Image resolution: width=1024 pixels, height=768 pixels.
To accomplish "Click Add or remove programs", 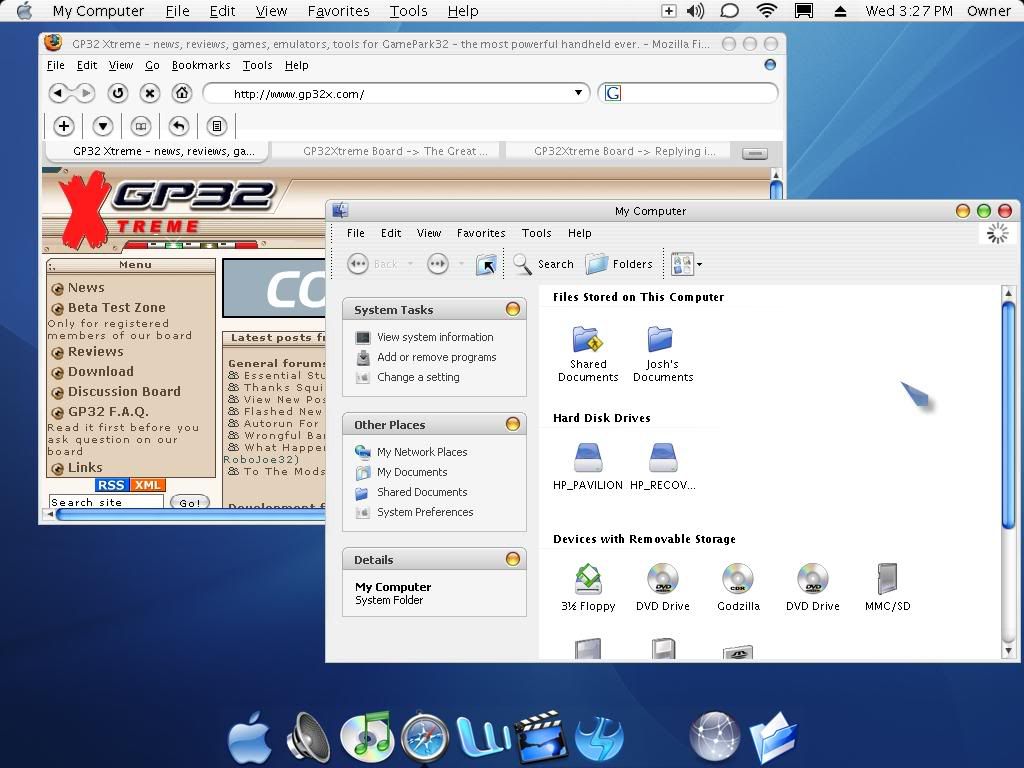I will tap(436, 357).
